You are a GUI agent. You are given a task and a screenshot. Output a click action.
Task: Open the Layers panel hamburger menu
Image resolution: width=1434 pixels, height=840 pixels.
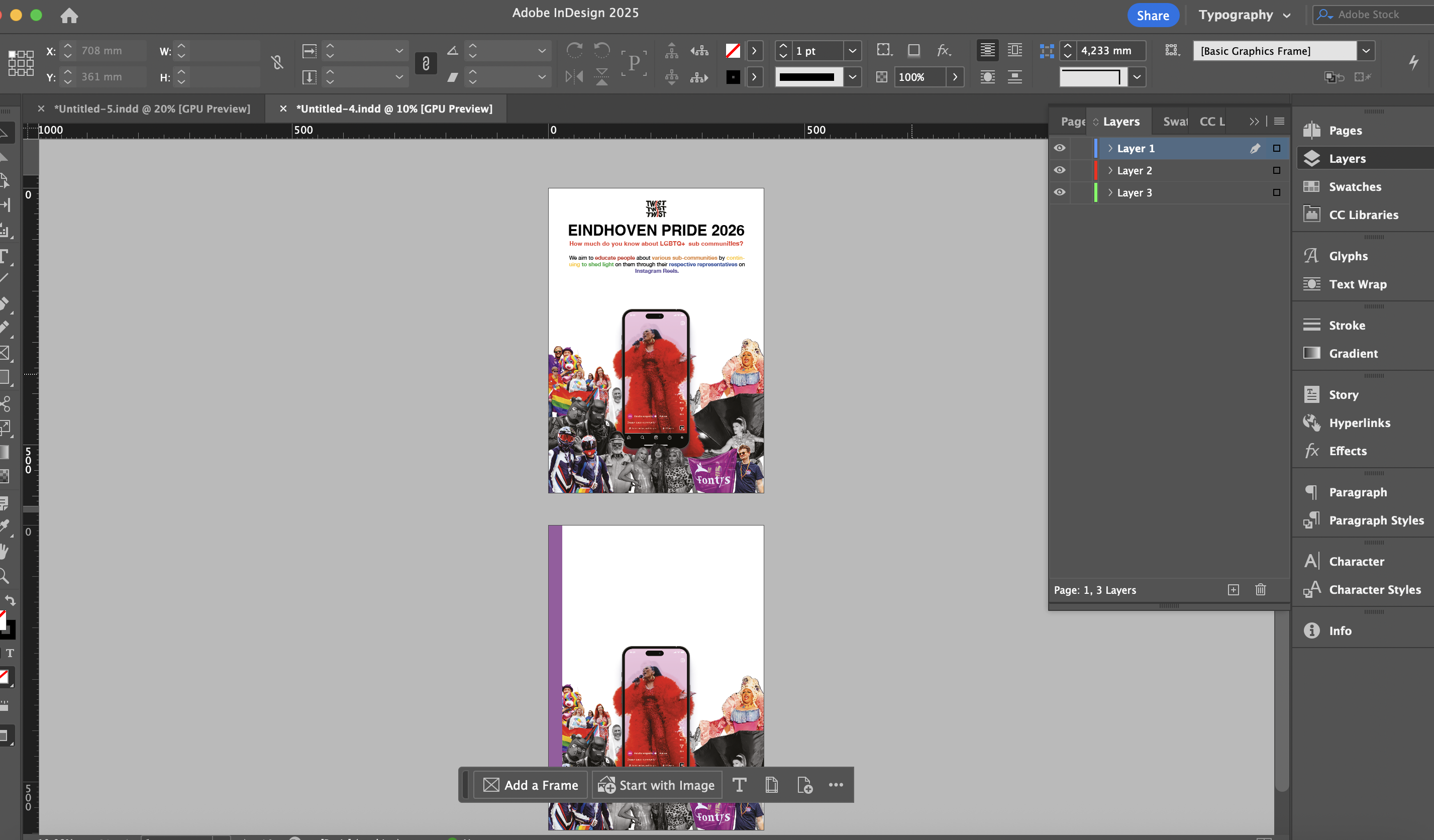1279,121
